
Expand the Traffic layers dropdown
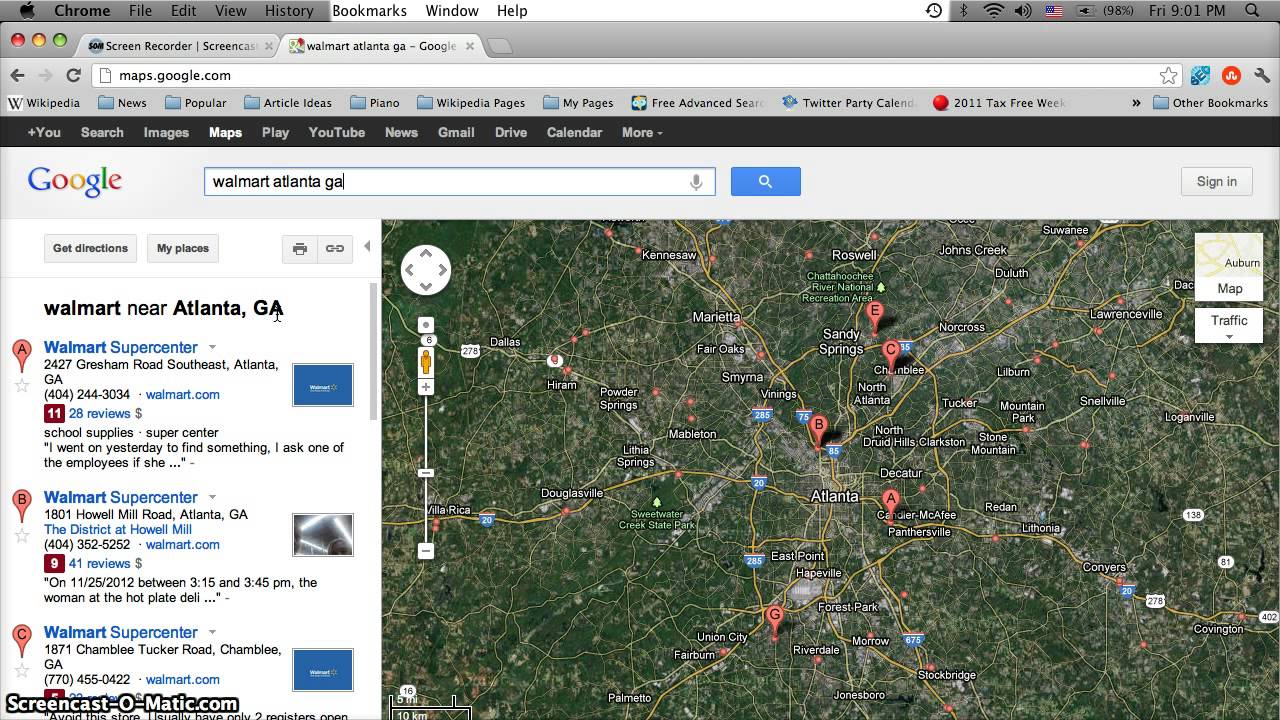(1229, 326)
